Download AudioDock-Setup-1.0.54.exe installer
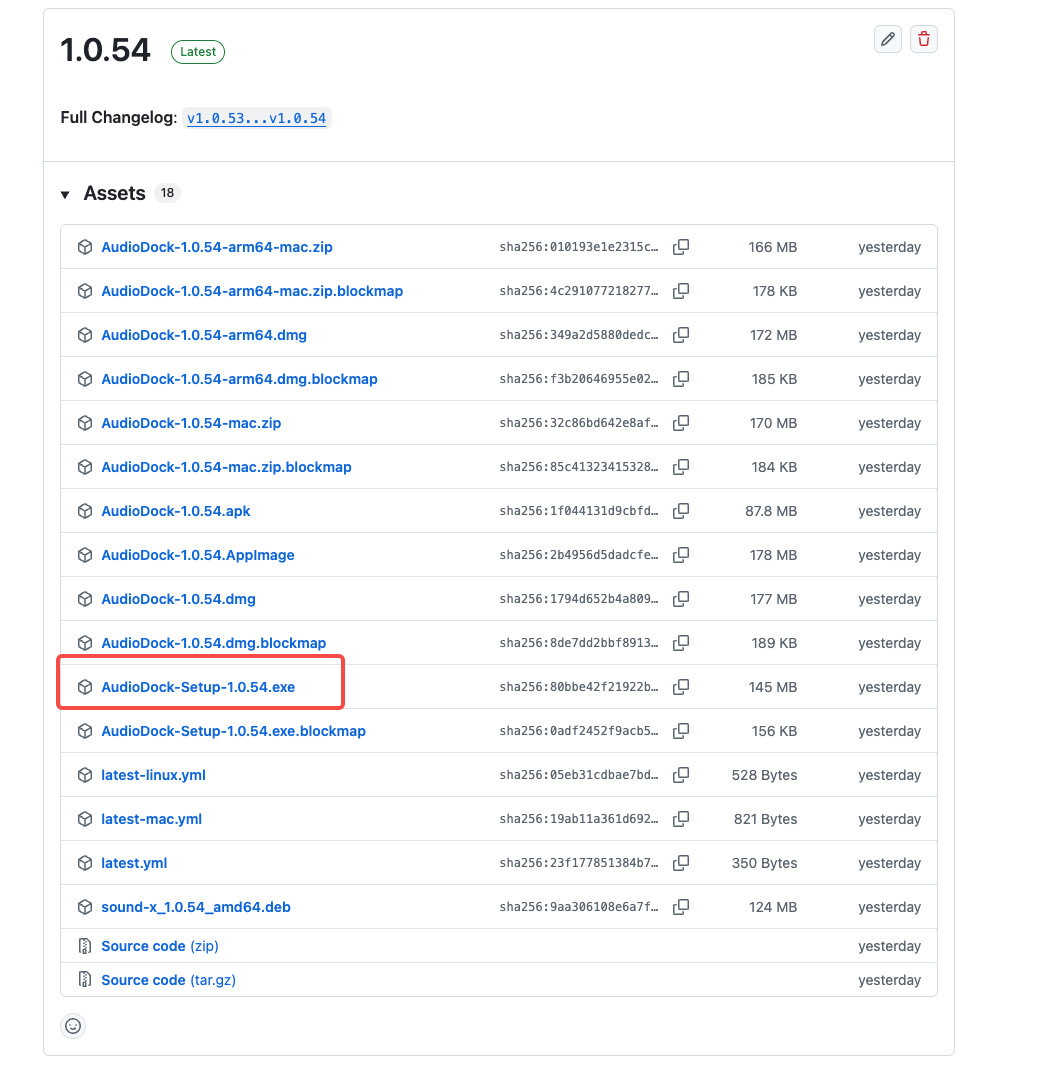This screenshot has height=1070, width=1045. coord(199,687)
